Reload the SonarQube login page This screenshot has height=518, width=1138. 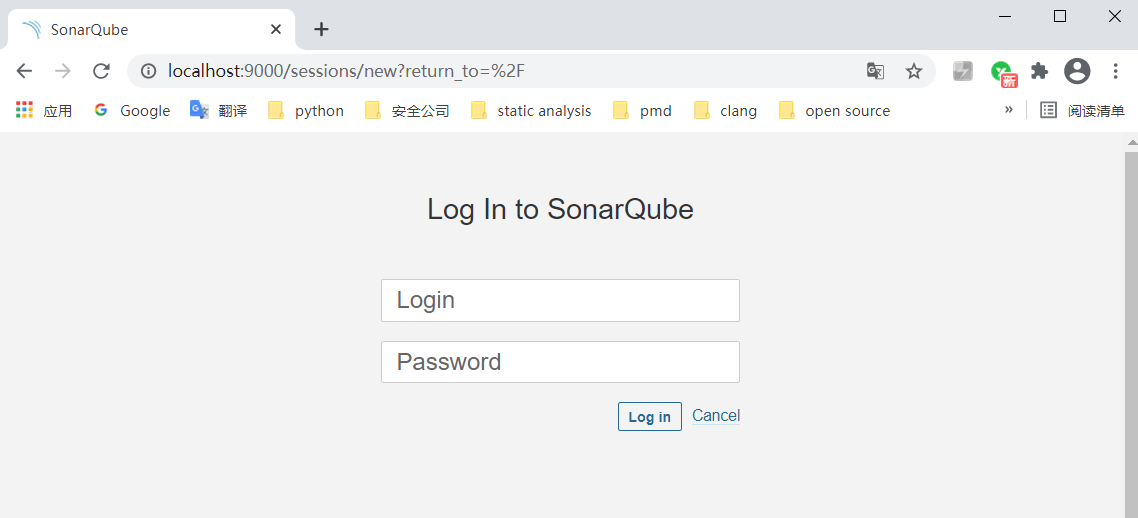[x=101, y=71]
